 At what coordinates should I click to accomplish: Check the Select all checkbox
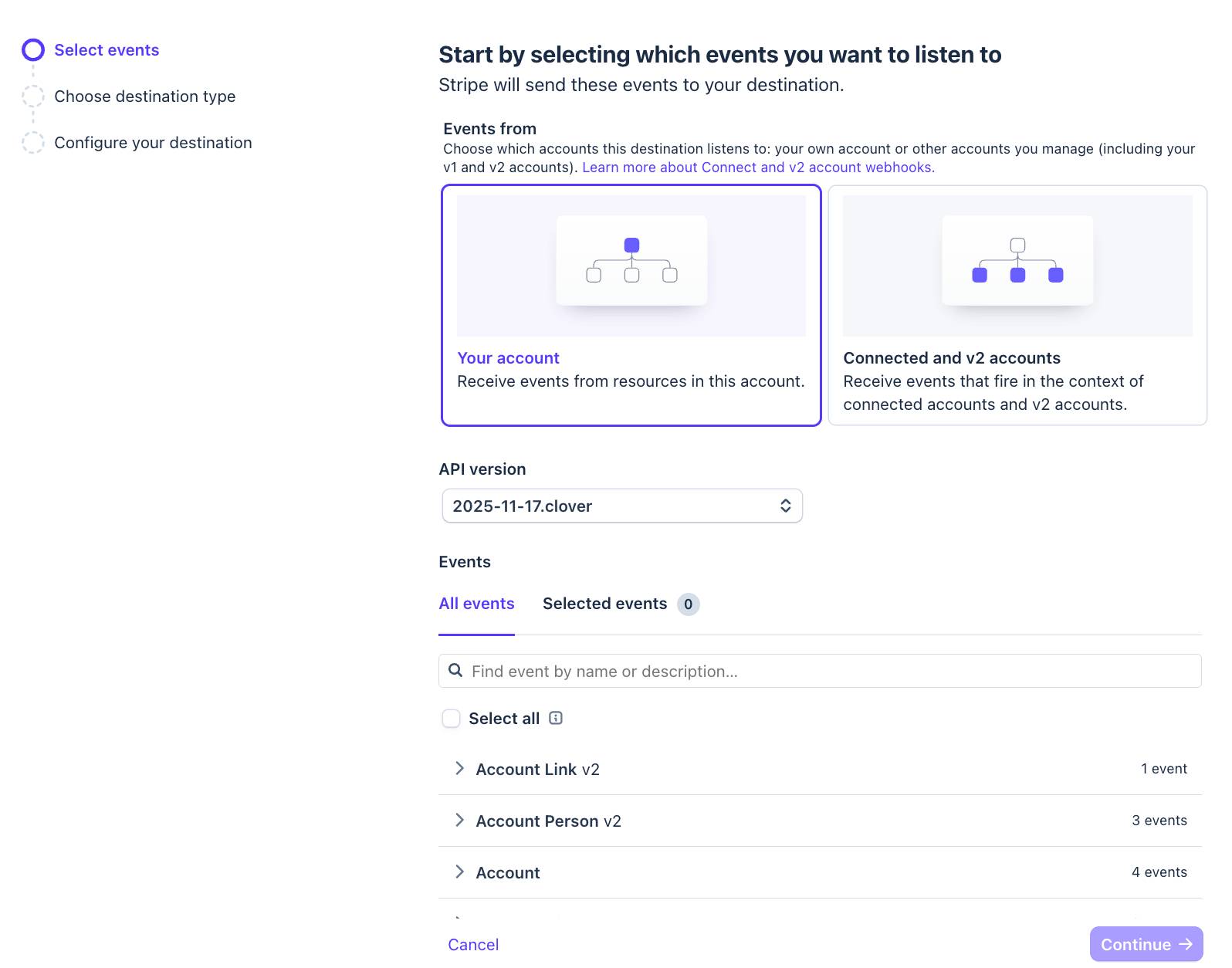click(x=452, y=719)
